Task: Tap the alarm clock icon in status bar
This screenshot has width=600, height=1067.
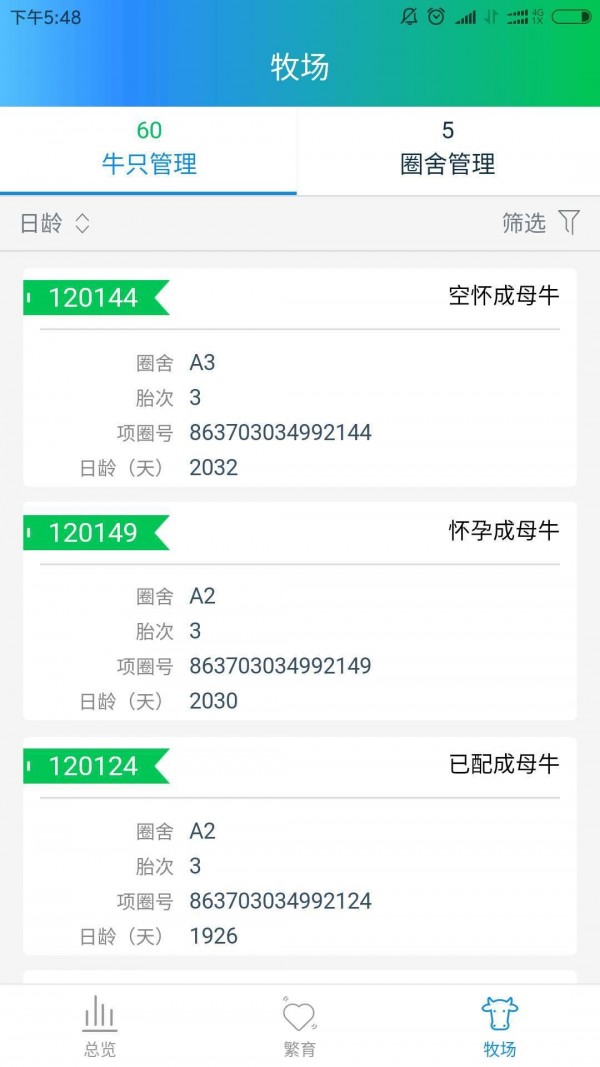Action: pyautogui.click(x=434, y=15)
